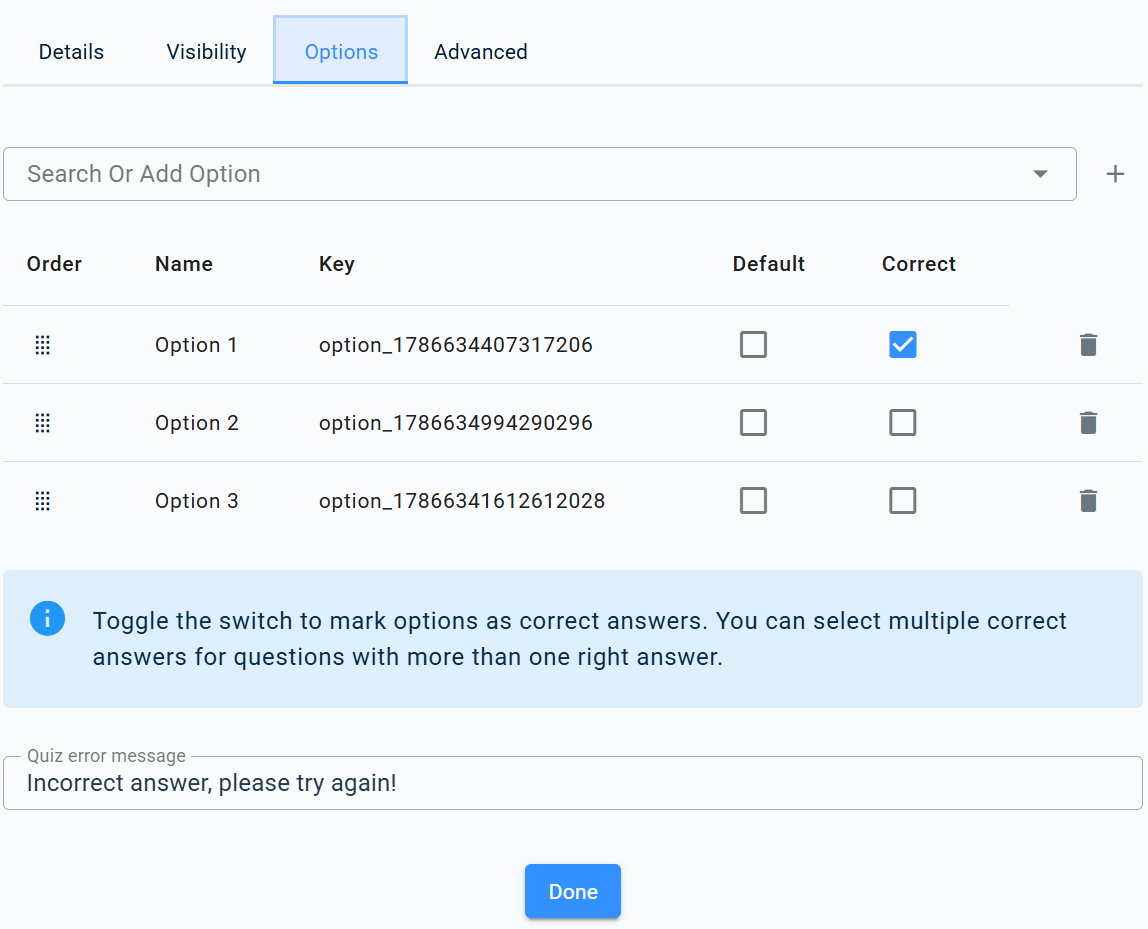Click the Option 2 name cell

tap(197, 423)
